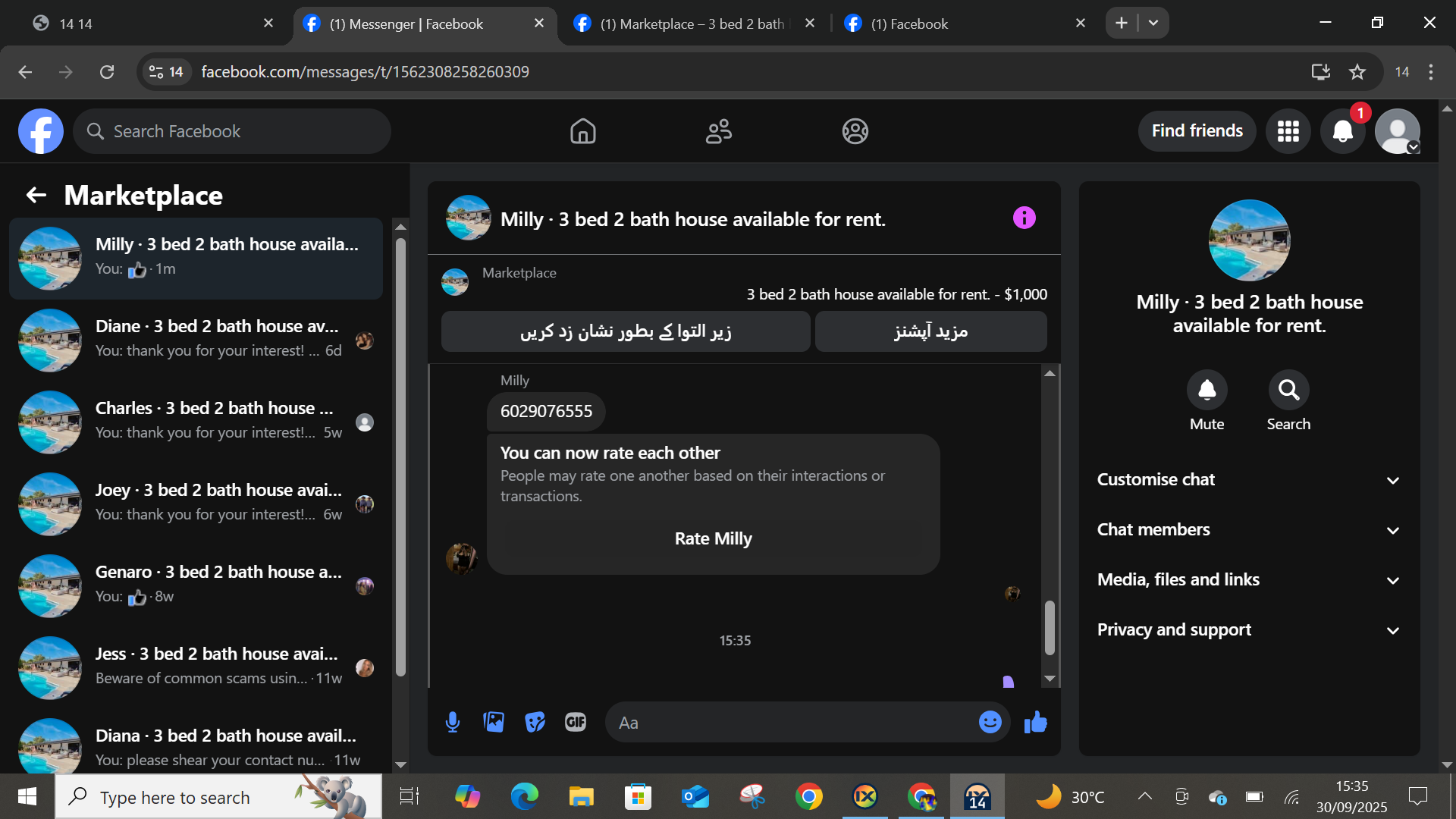Click the browser address bar URL

click(x=366, y=72)
